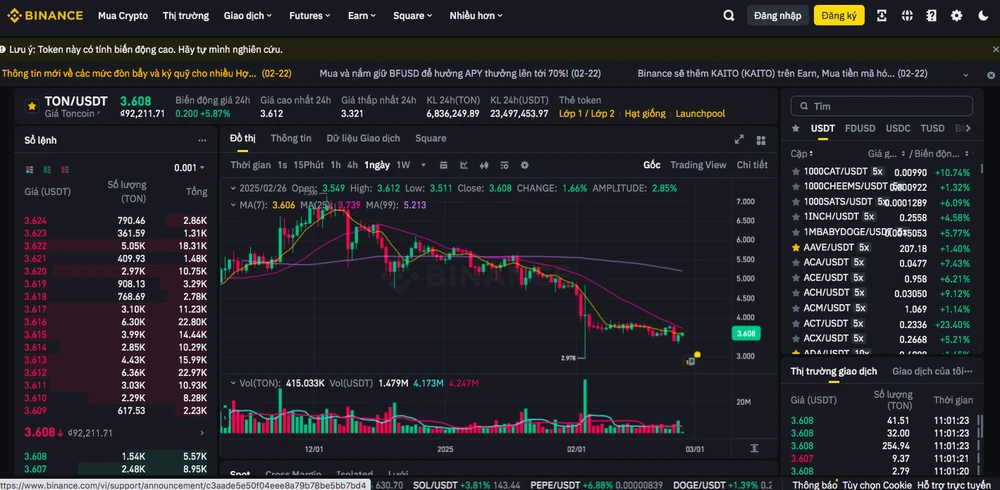Viewport: 1000px width, 490px height.
Task: Toggle star for AAVE/USDT pair
Action: 795,248
